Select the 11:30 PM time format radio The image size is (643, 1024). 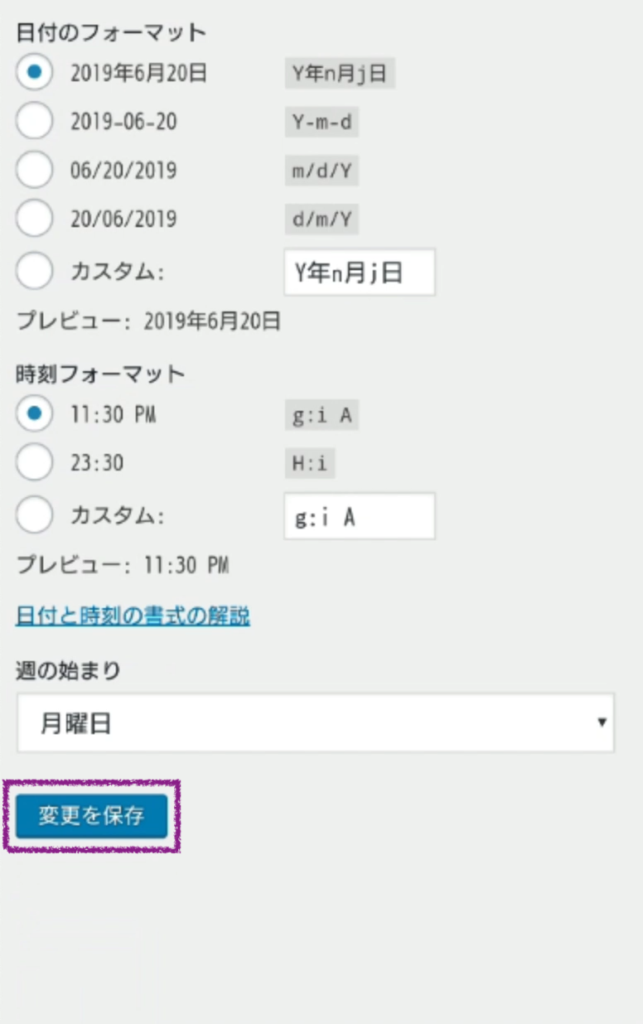pyautogui.click(x=35, y=413)
